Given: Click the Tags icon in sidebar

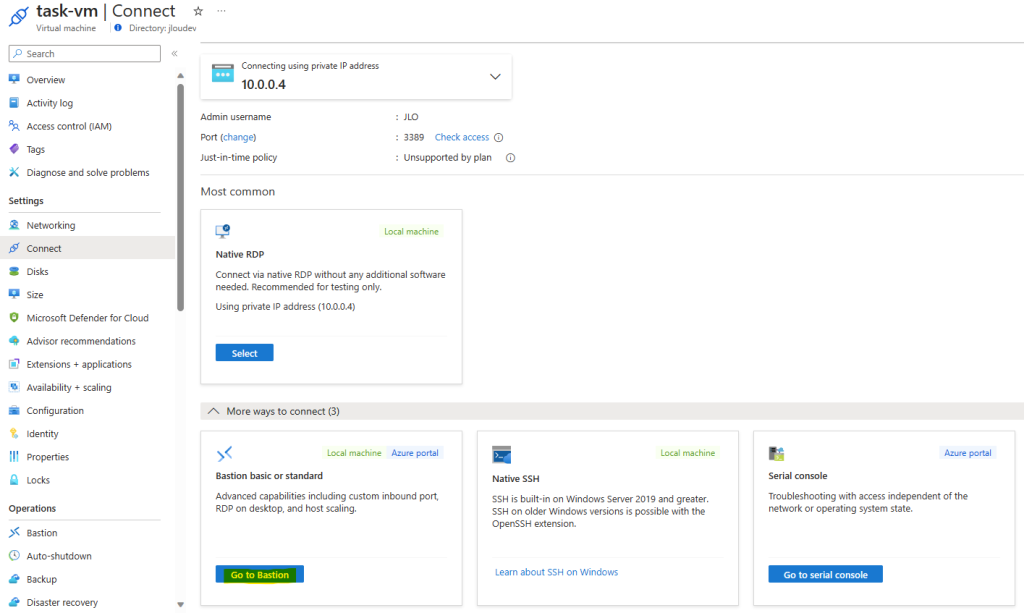Looking at the screenshot, I should [x=14, y=149].
